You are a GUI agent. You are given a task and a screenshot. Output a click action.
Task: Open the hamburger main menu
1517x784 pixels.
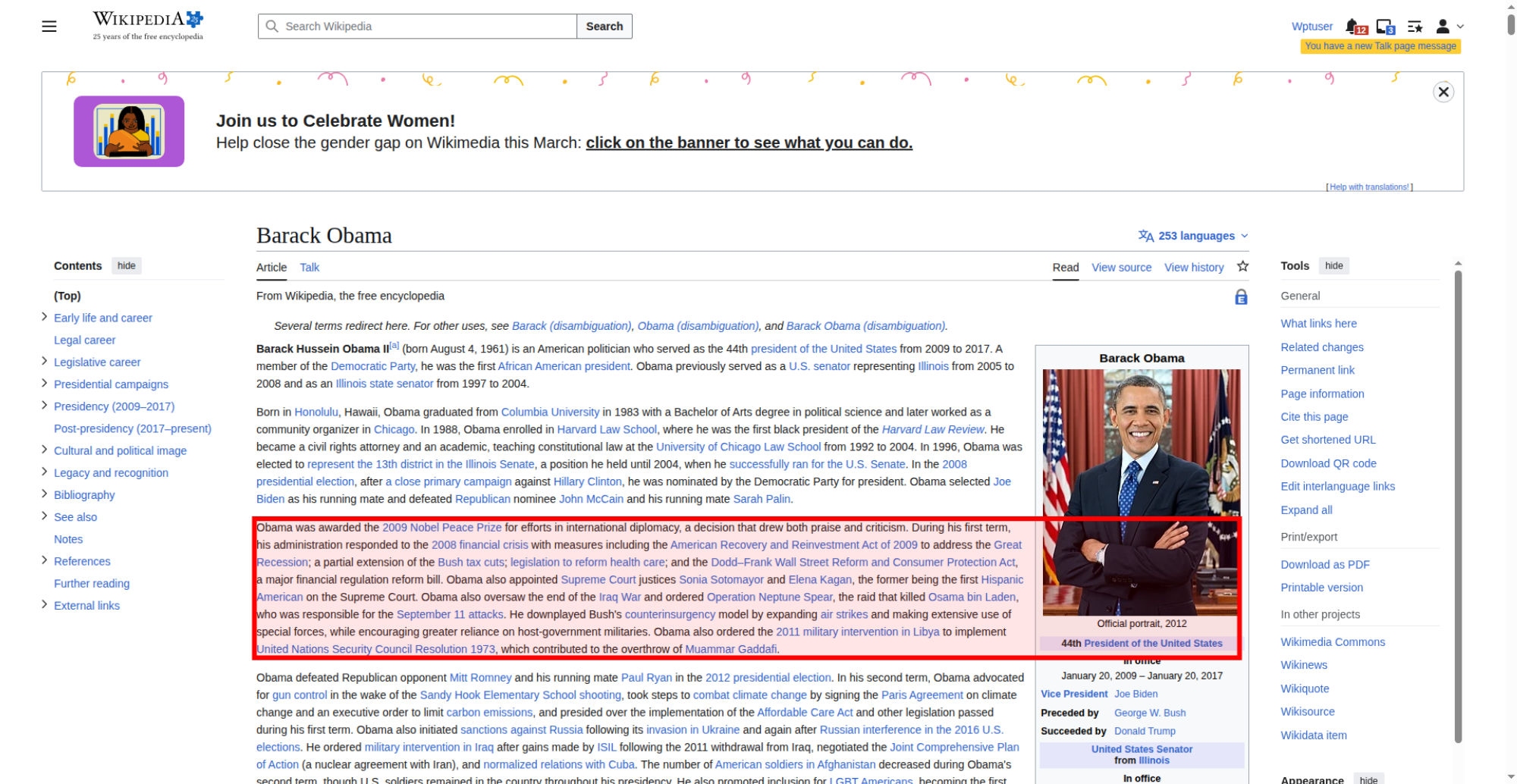[49, 27]
